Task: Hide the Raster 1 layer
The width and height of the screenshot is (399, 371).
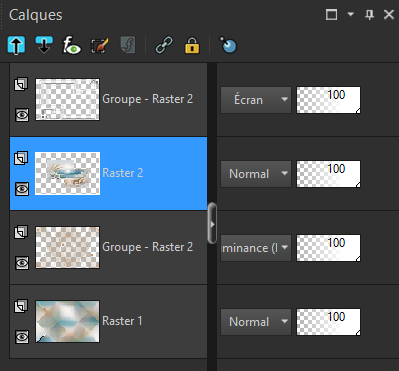Action: click(22, 337)
